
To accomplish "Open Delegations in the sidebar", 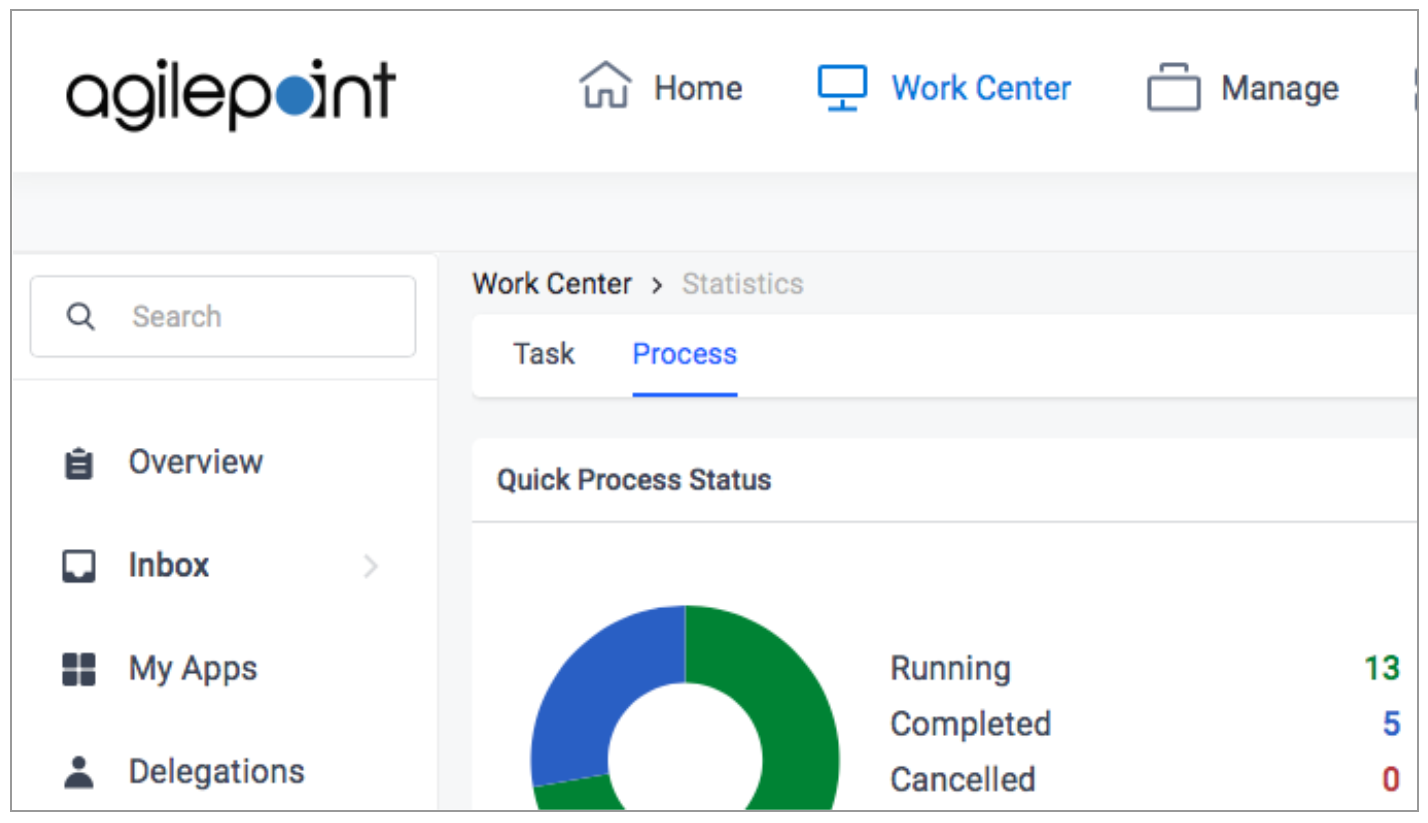I will [x=216, y=771].
